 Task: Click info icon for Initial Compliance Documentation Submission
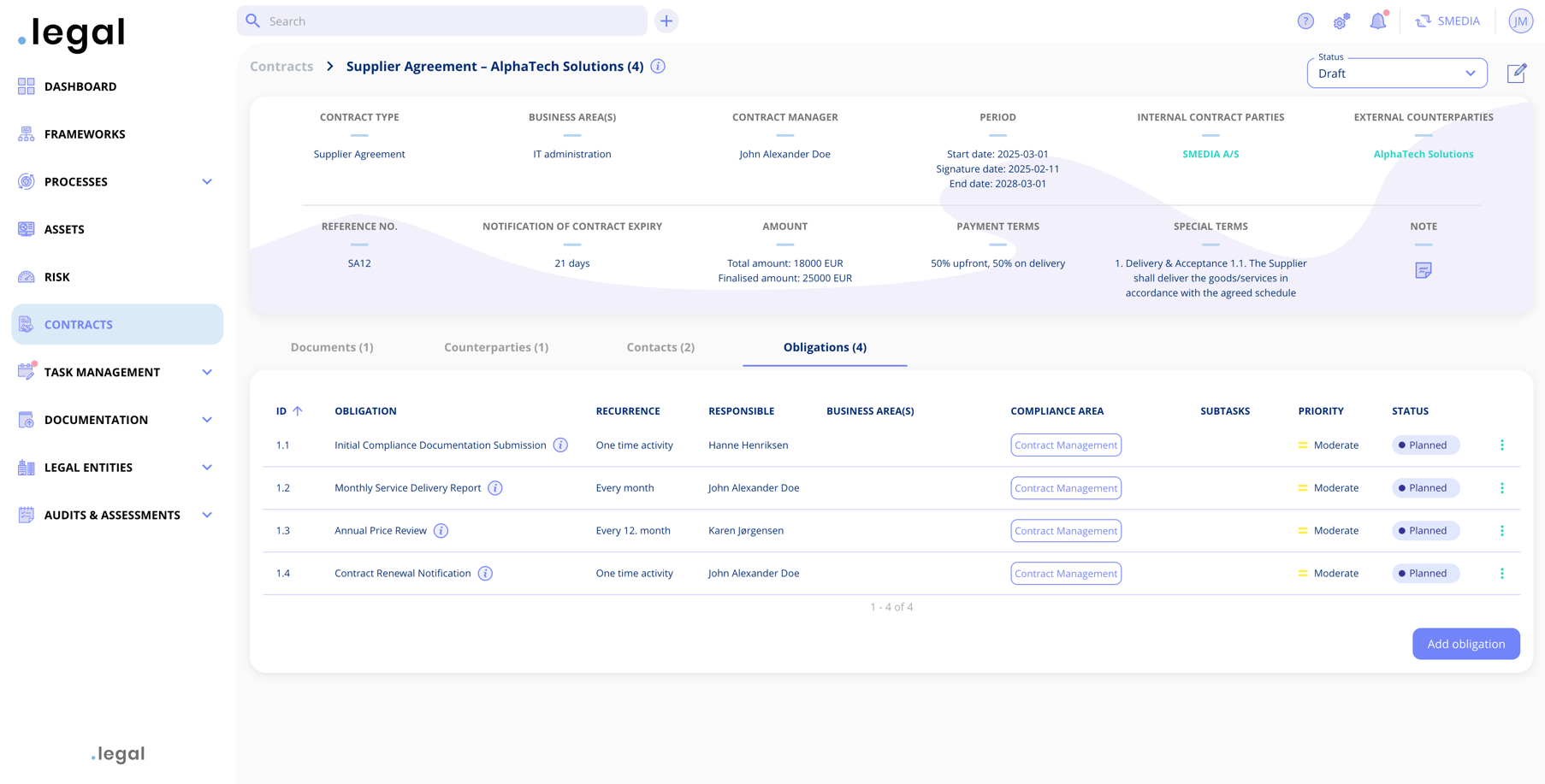(x=560, y=445)
